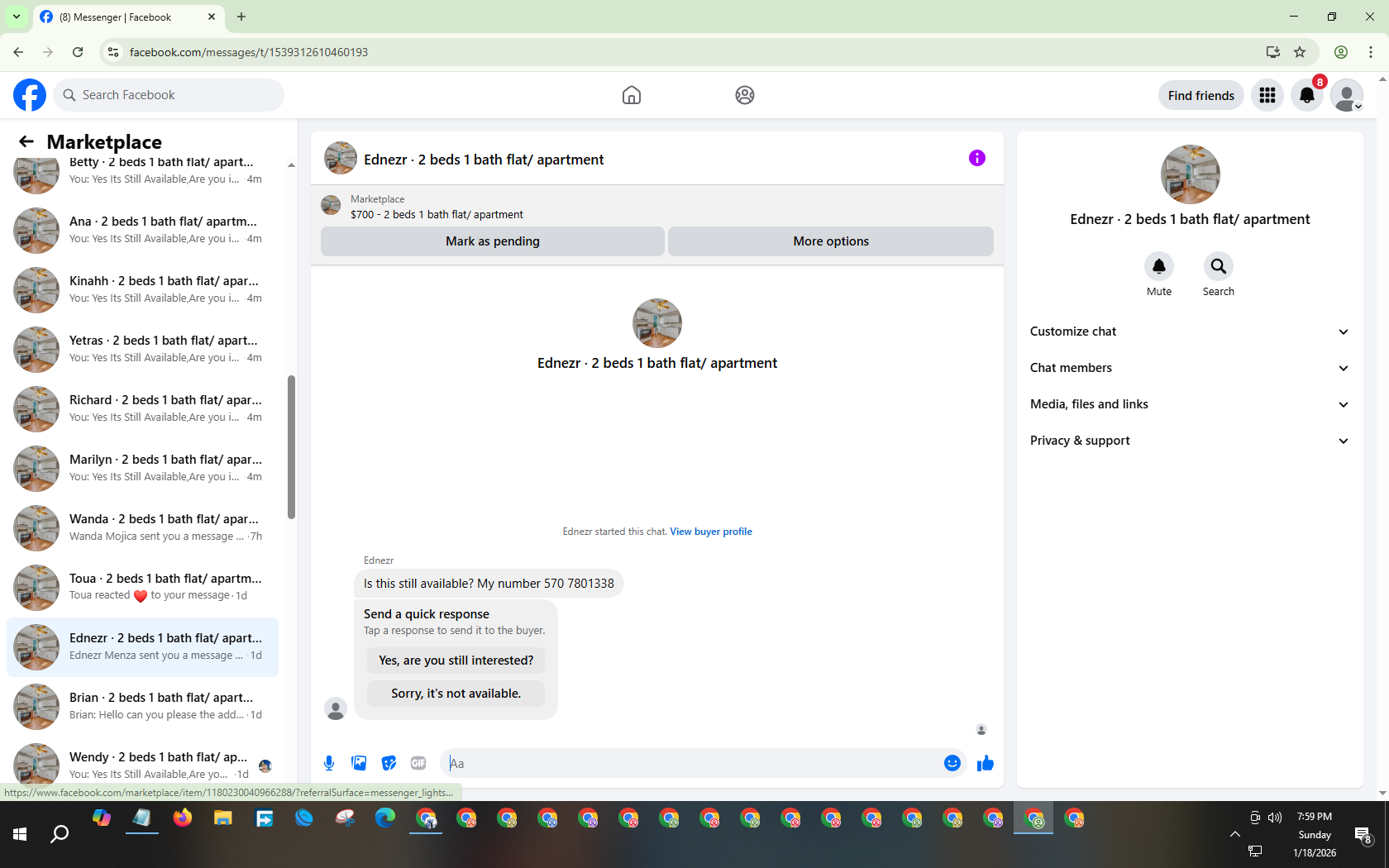This screenshot has width=1389, height=868.
Task: Open Windows notification center icon
Action: point(1363,835)
